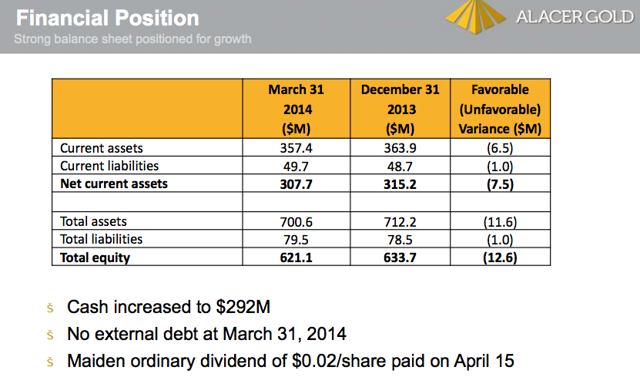Select the 357.4 current assets cell
The width and height of the screenshot is (640, 384).
click(296, 148)
